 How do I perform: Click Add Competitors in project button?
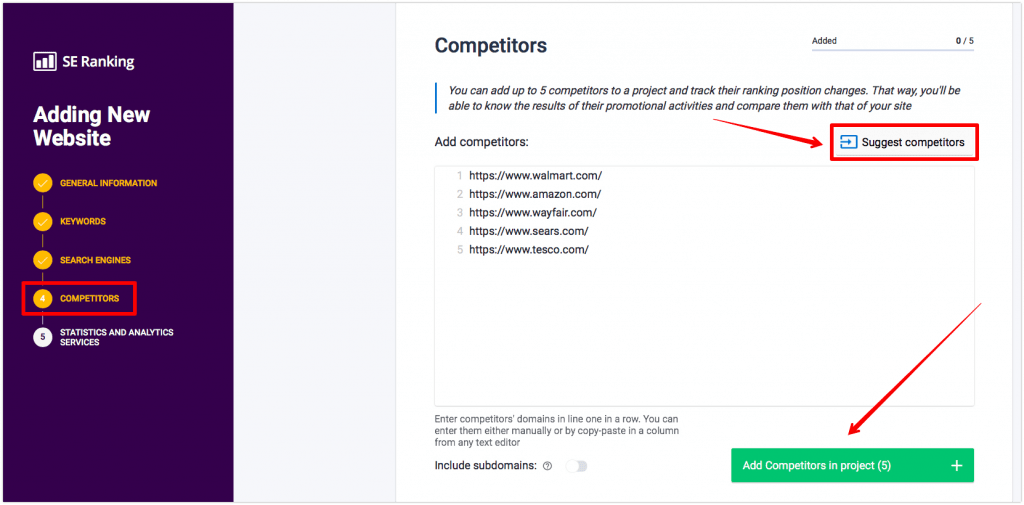tap(852, 465)
